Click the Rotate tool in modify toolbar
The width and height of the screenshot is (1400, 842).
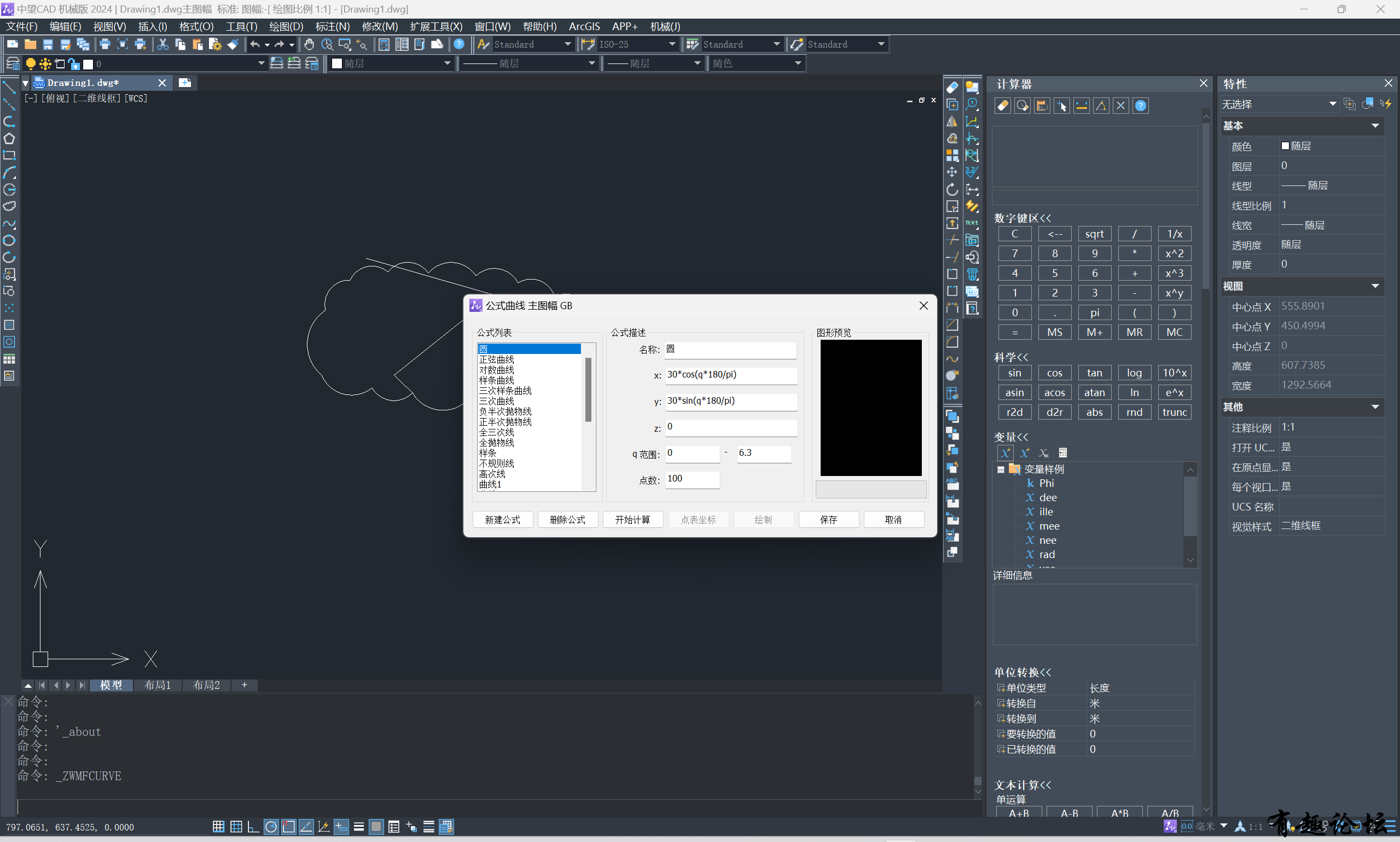coord(952,189)
